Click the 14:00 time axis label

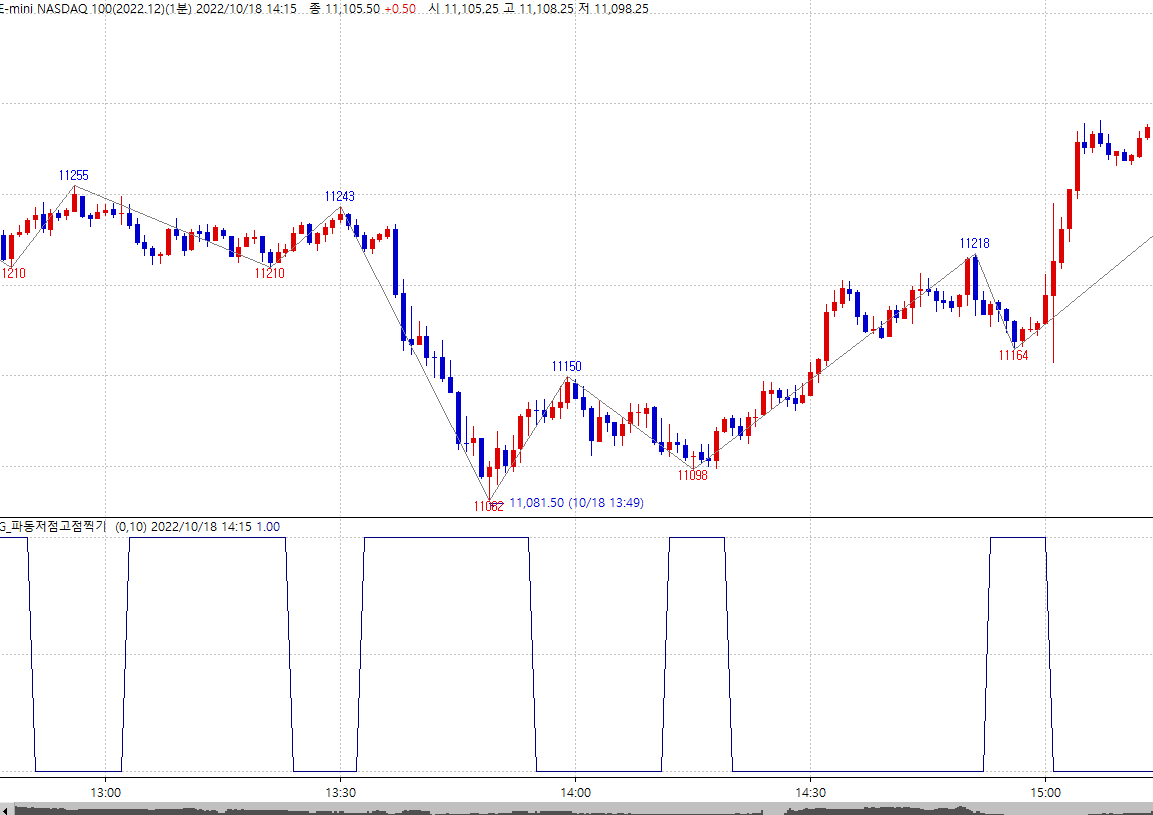pos(575,791)
